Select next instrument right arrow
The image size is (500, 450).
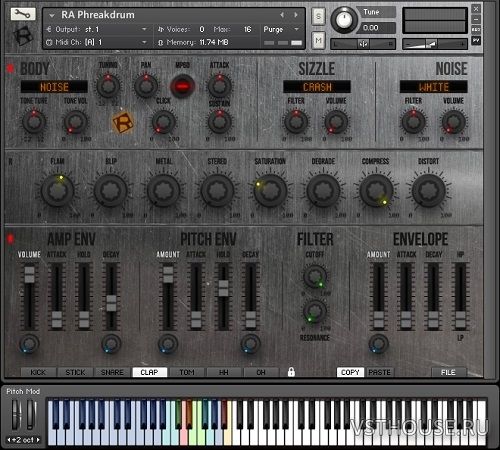click(296, 15)
